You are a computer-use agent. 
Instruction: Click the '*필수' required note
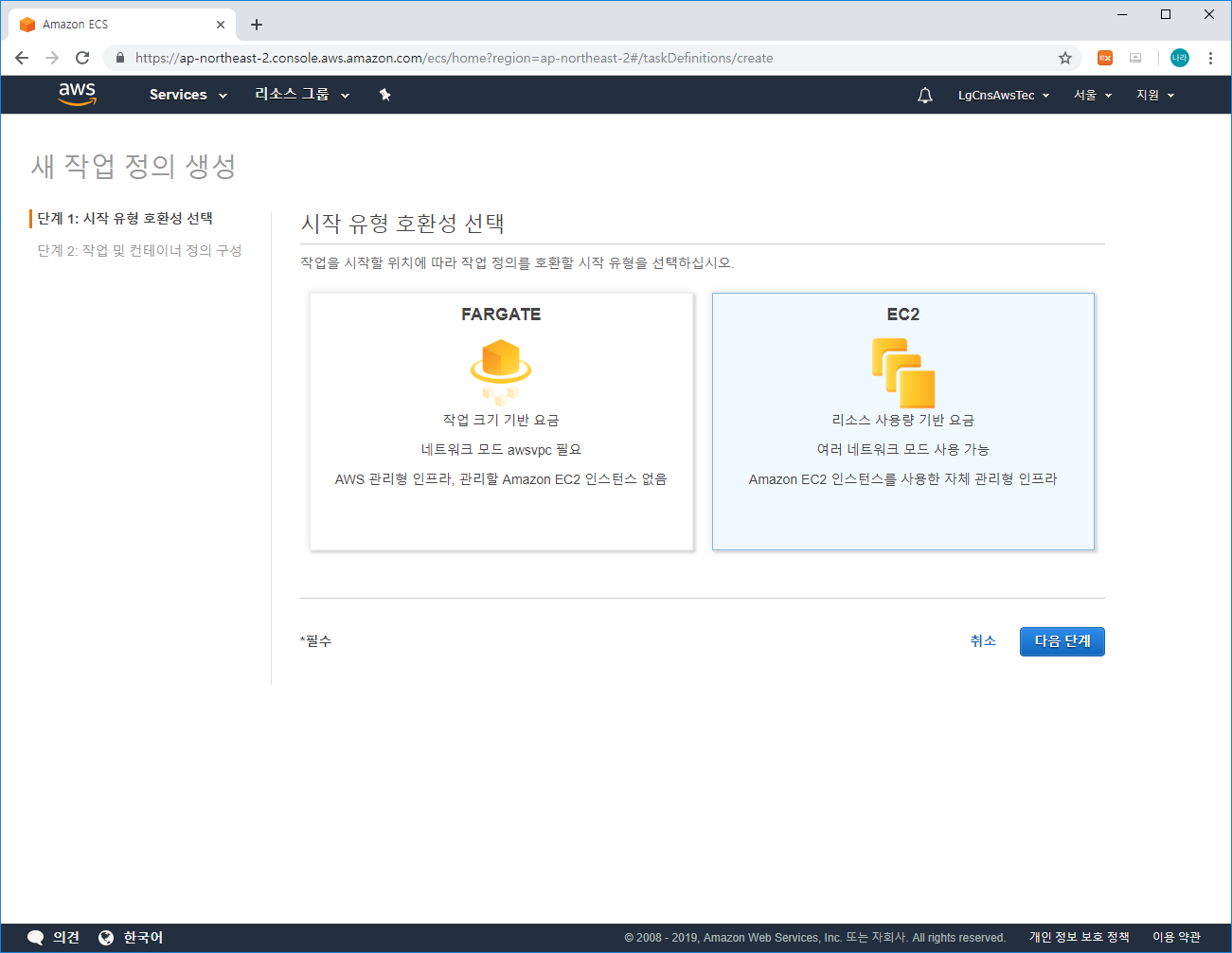316,641
